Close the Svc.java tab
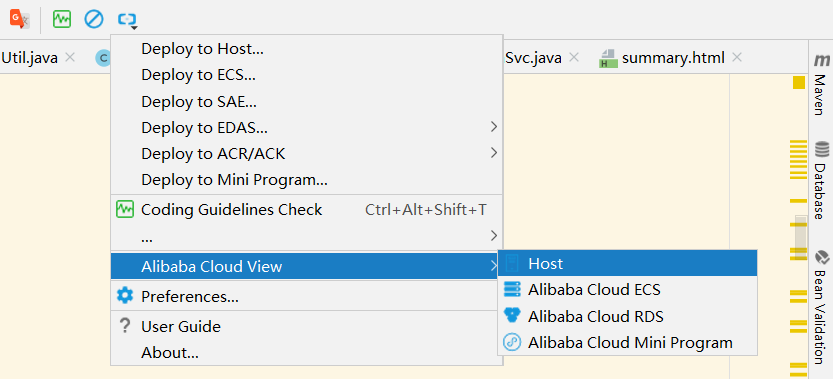Screen dimensions: 833x379 [x=574, y=57]
